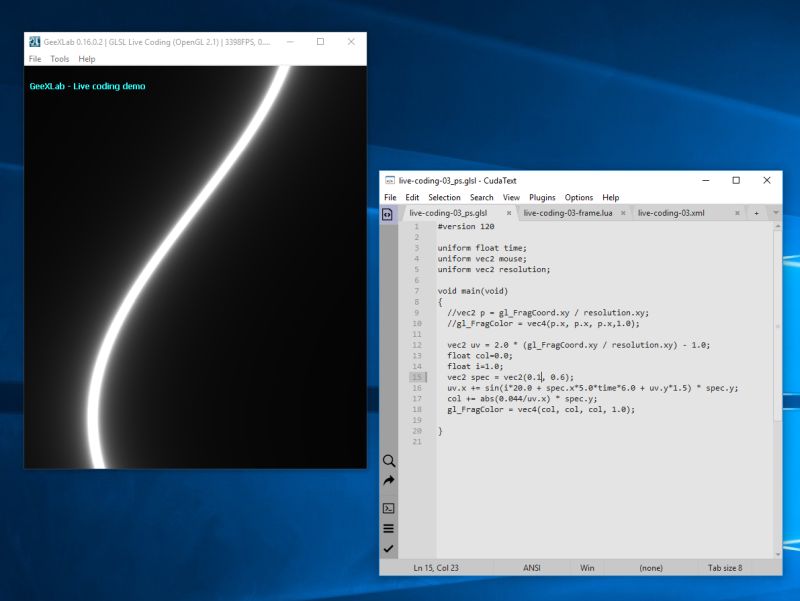Click line number 15 in the gutter

tap(417, 377)
